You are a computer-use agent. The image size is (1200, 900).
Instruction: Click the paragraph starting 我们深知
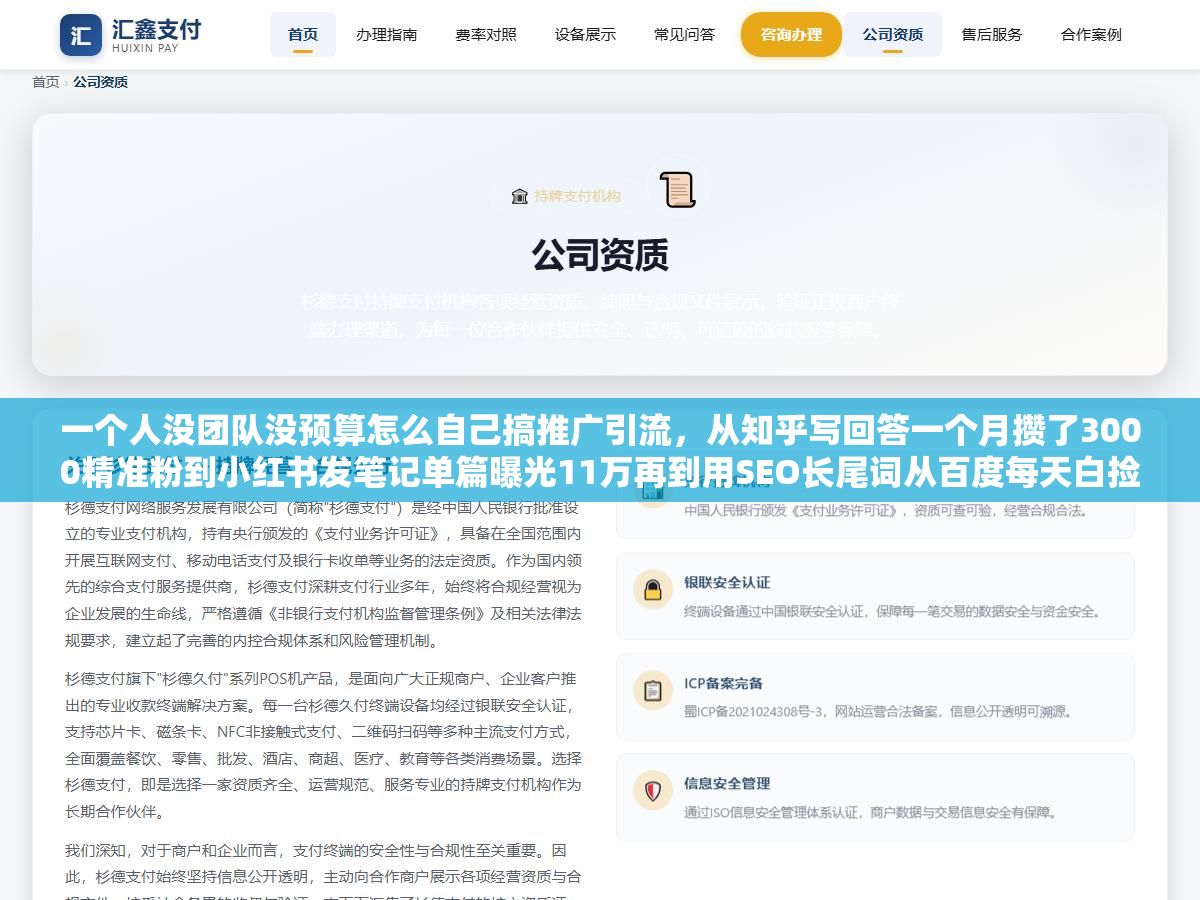click(323, 875)
